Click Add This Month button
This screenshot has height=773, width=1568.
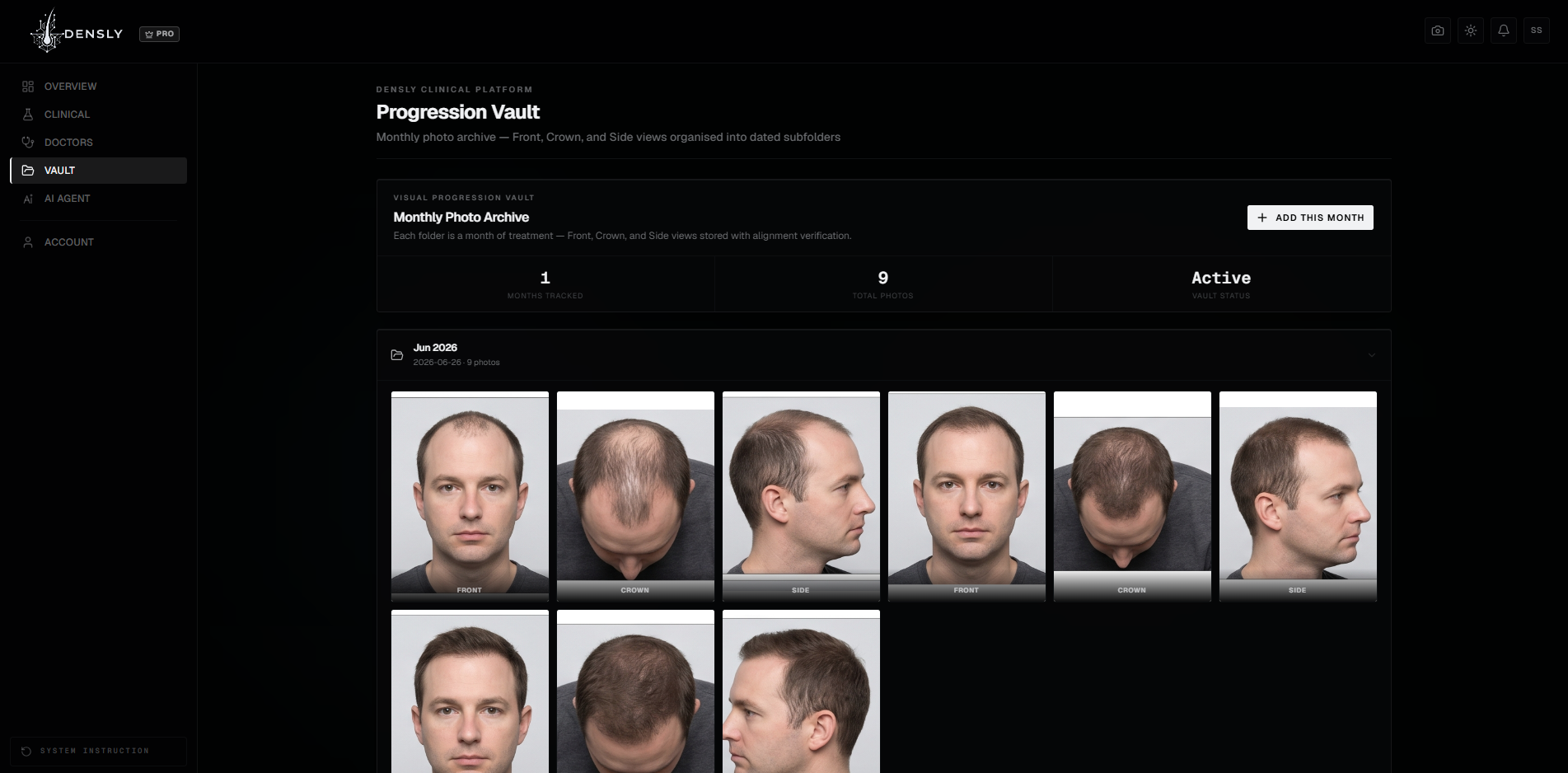coord(1310,218)
